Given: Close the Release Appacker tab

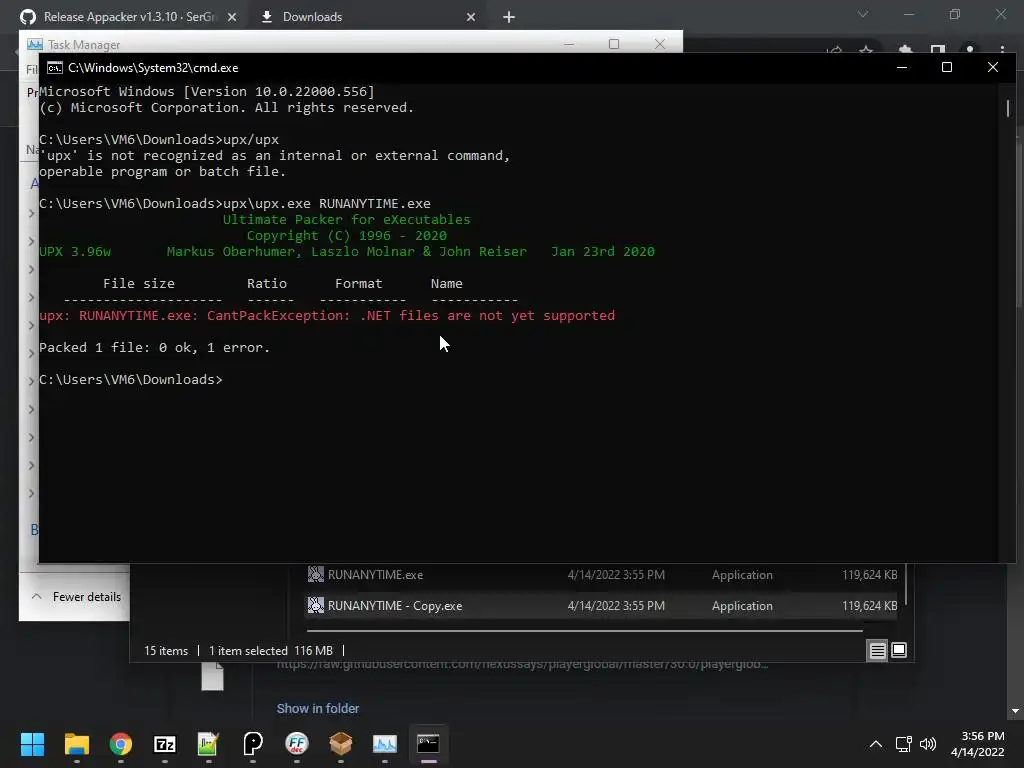Looking at the screenshot, I should click(x=232, y=17).
